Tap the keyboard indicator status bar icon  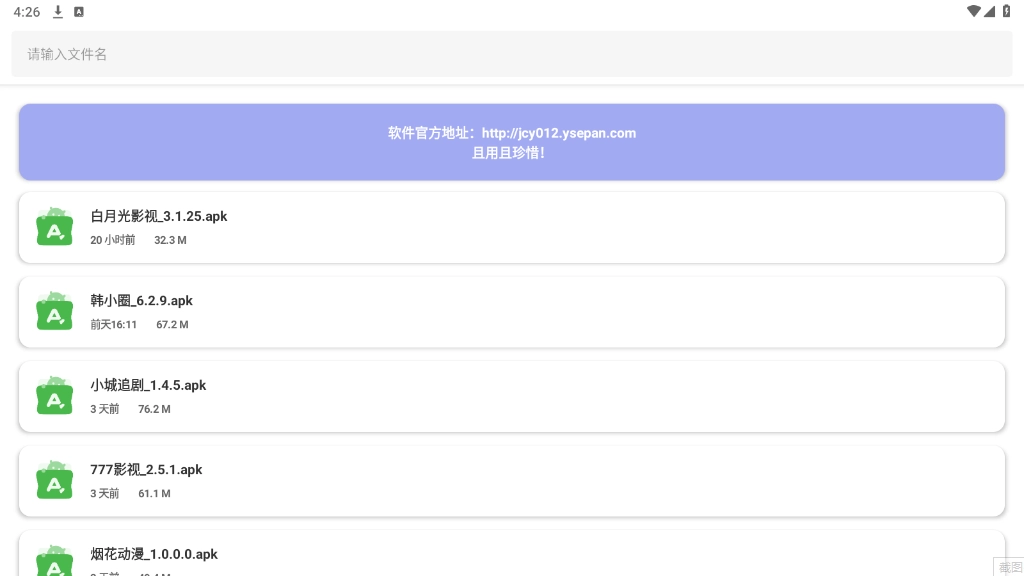tap(79, 12)
